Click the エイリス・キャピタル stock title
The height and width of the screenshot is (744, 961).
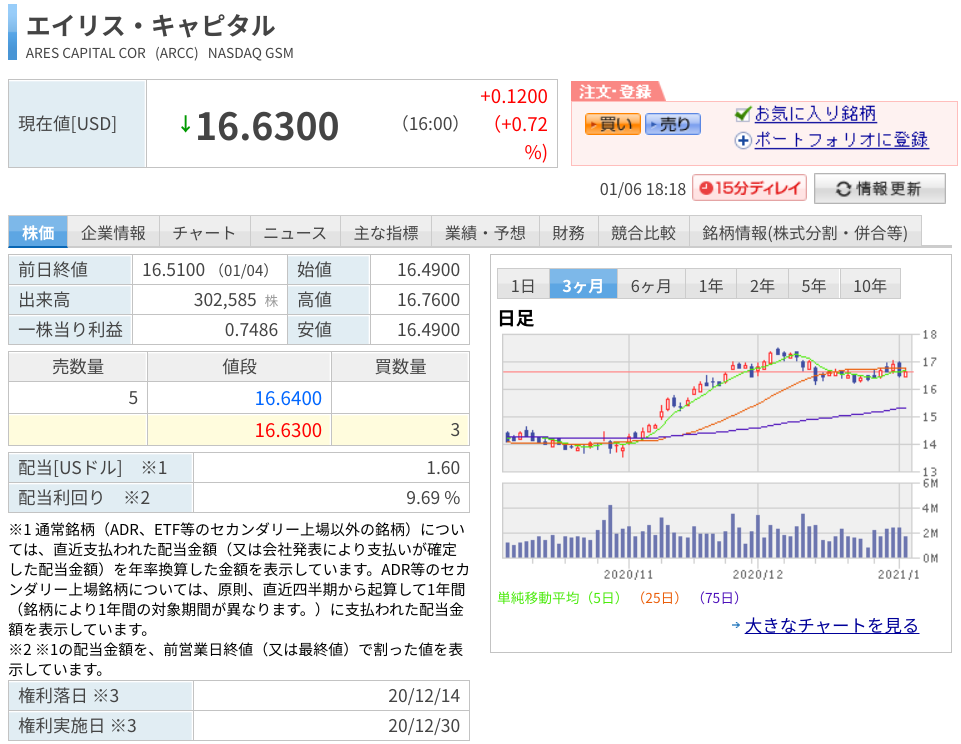pyautogui.click(x=150, y=26)
